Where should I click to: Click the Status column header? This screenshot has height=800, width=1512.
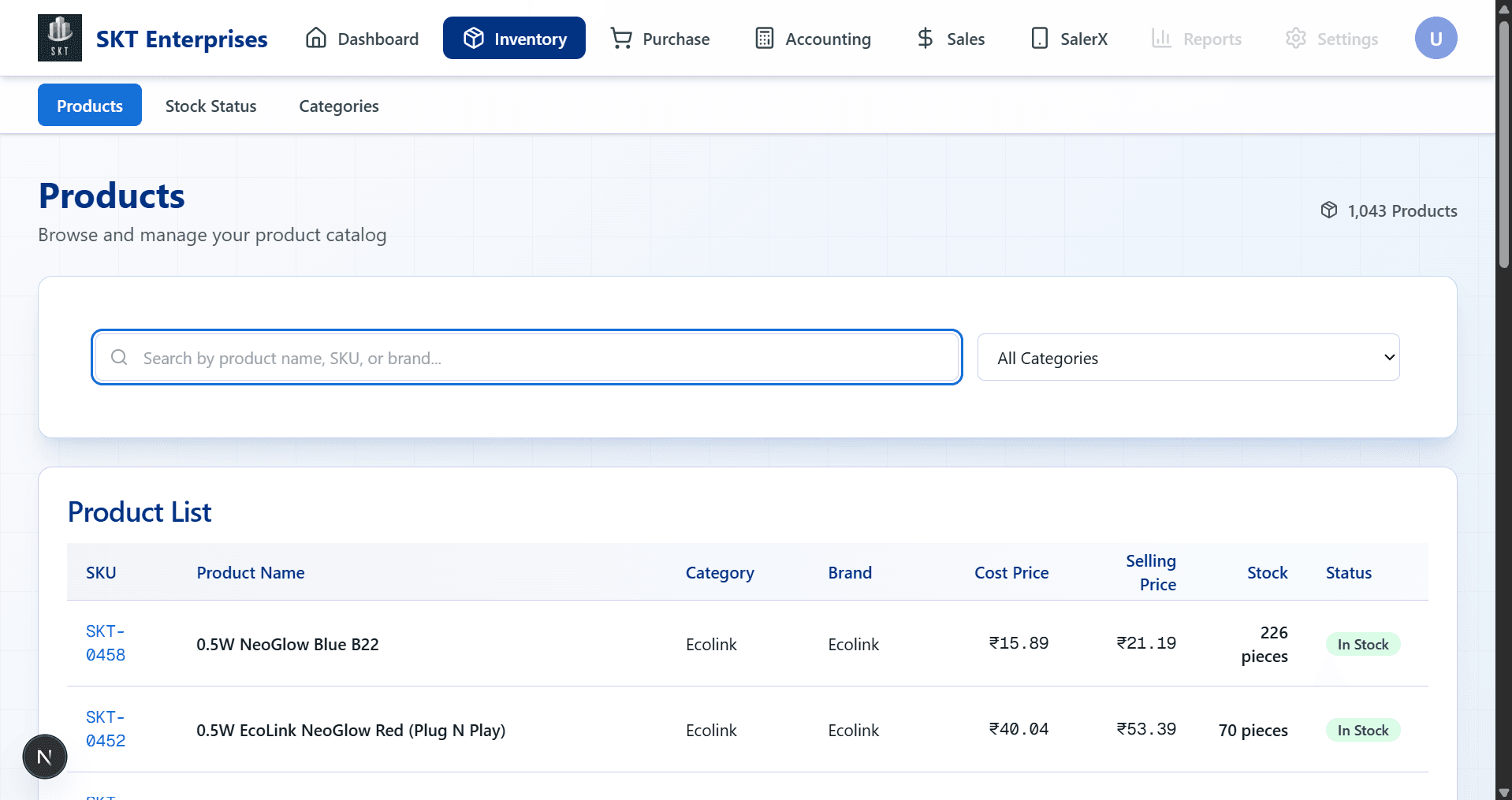point(1349,573)
